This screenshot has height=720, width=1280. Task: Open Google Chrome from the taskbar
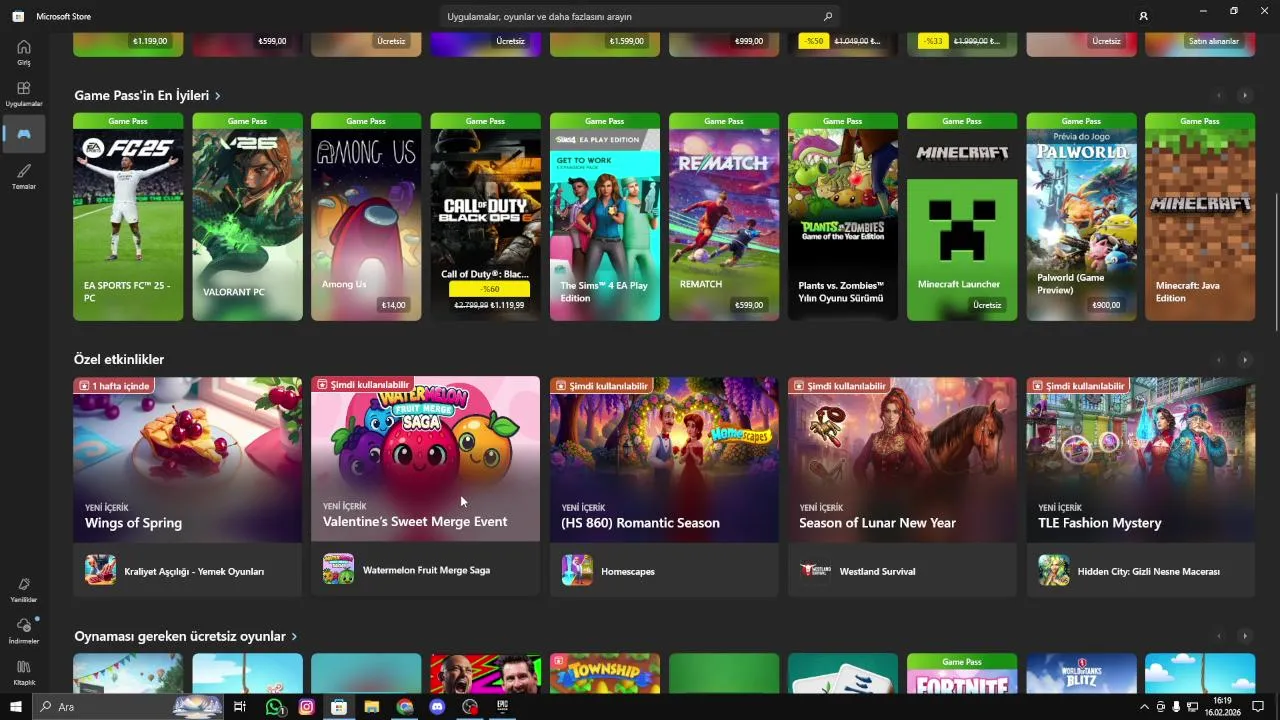pos(404,707)
